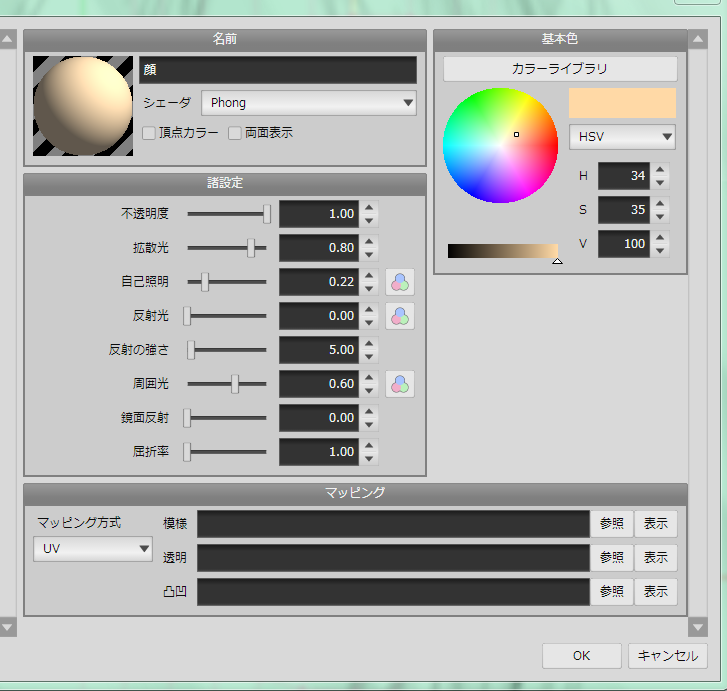Click the 周囲光 slider handle
Screen dimensions: 727x691
click(235, 383)
